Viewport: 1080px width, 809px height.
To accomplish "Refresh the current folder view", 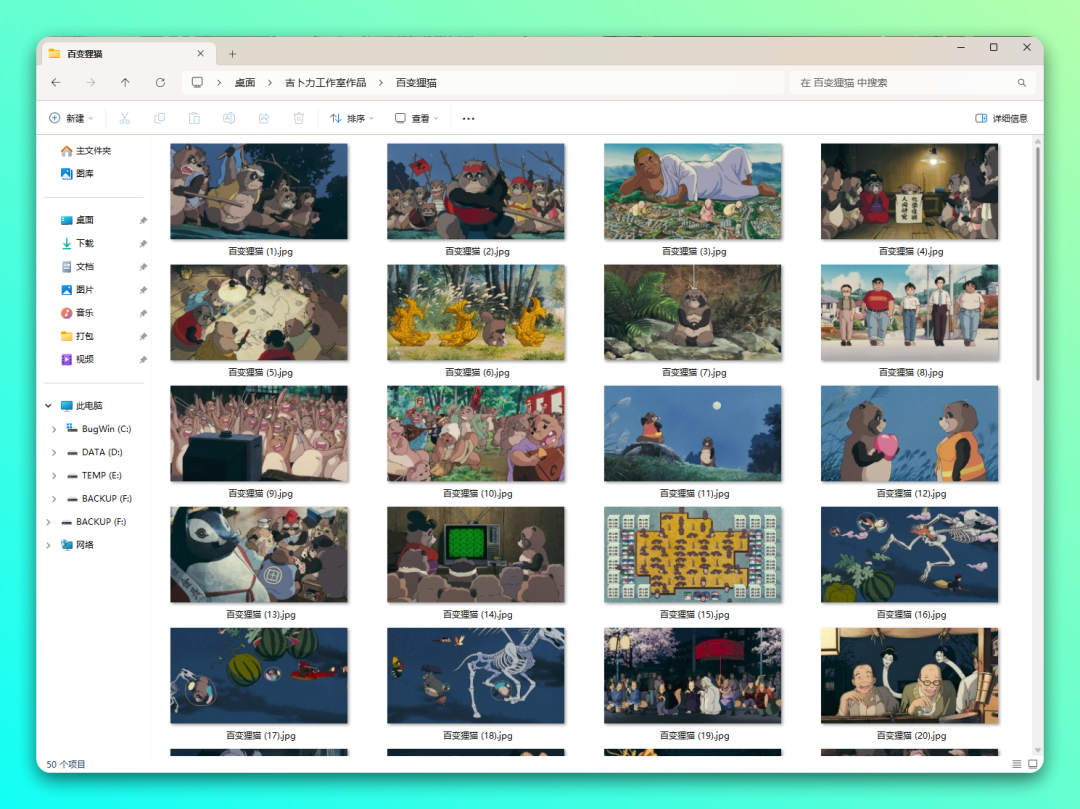I will pyautogui.click(x=160, y=83).
